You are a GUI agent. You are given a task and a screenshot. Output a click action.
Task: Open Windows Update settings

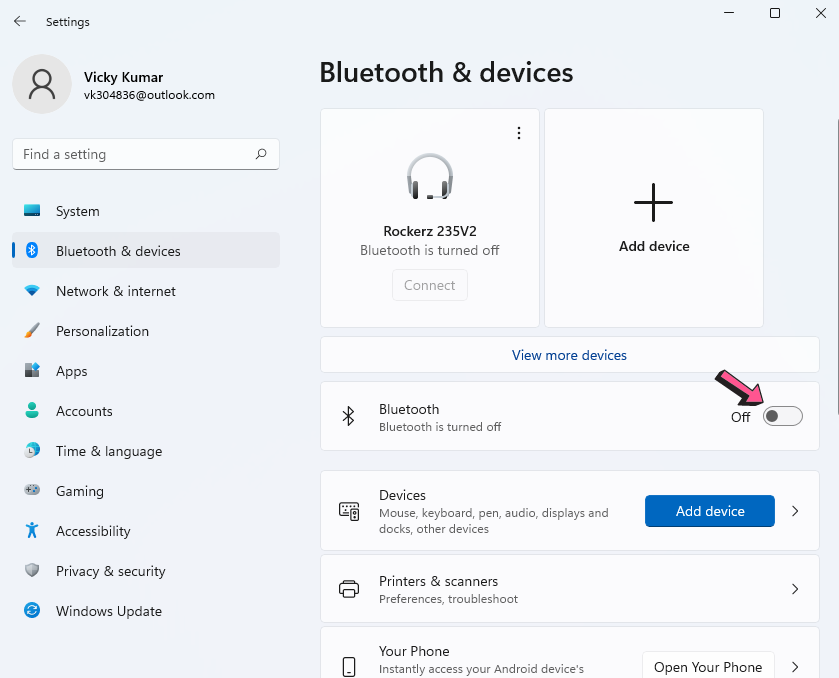tap(146, 611)
